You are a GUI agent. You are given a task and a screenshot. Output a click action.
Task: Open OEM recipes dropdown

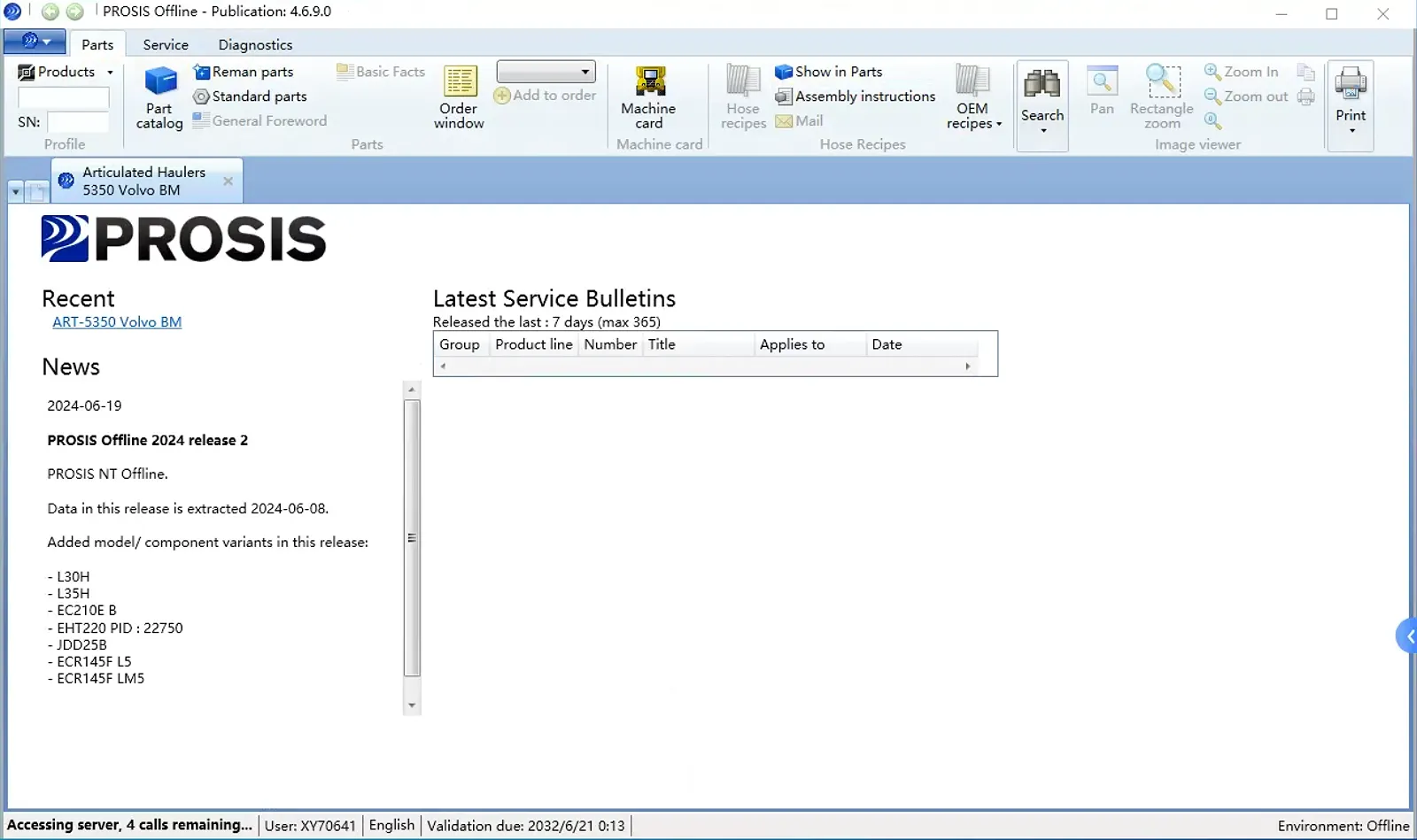(x=973, y=97)
